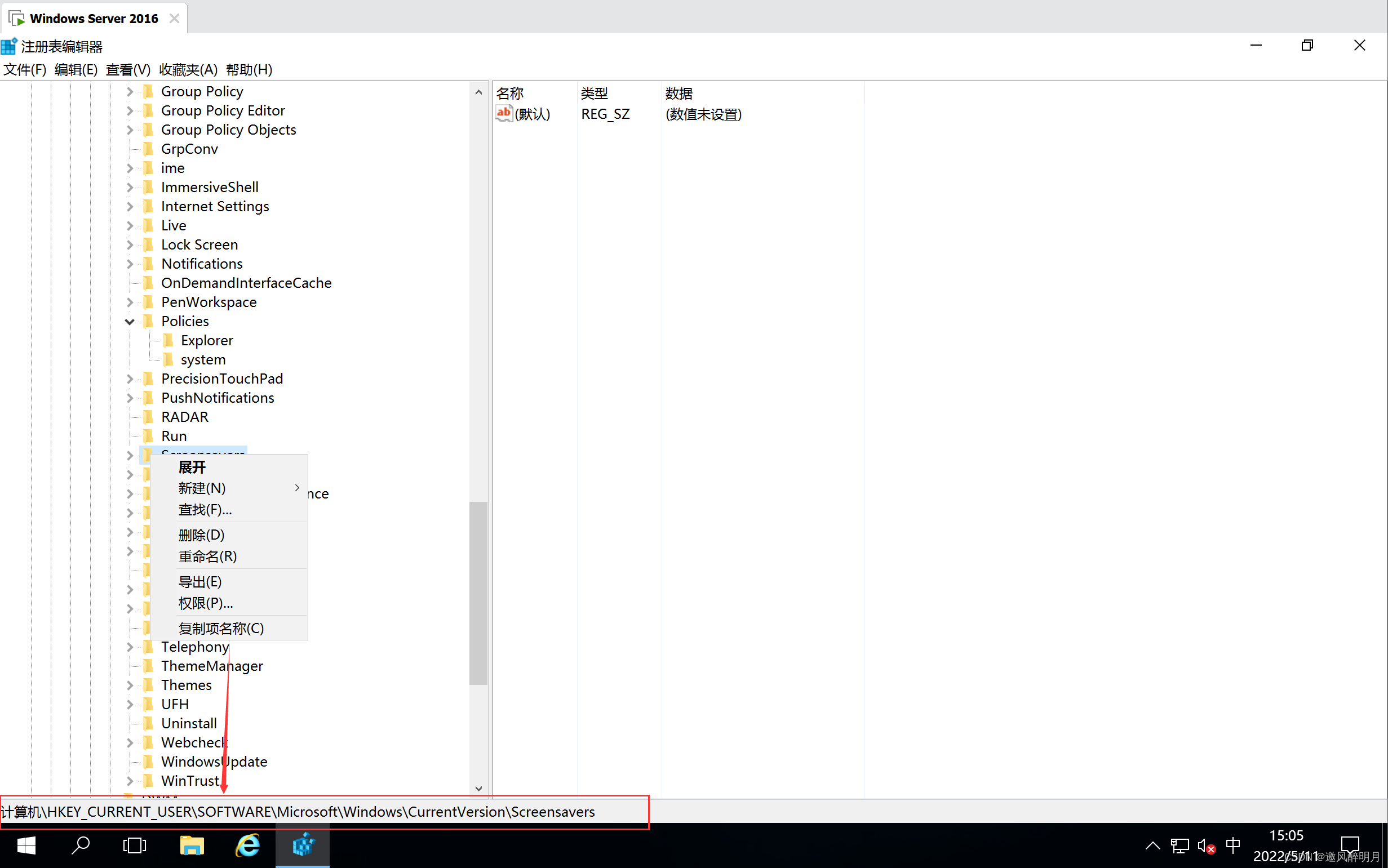Choose 查找(F)... in the context menu
This screenshot has height=868, width=1388.
tap(229, 510)
